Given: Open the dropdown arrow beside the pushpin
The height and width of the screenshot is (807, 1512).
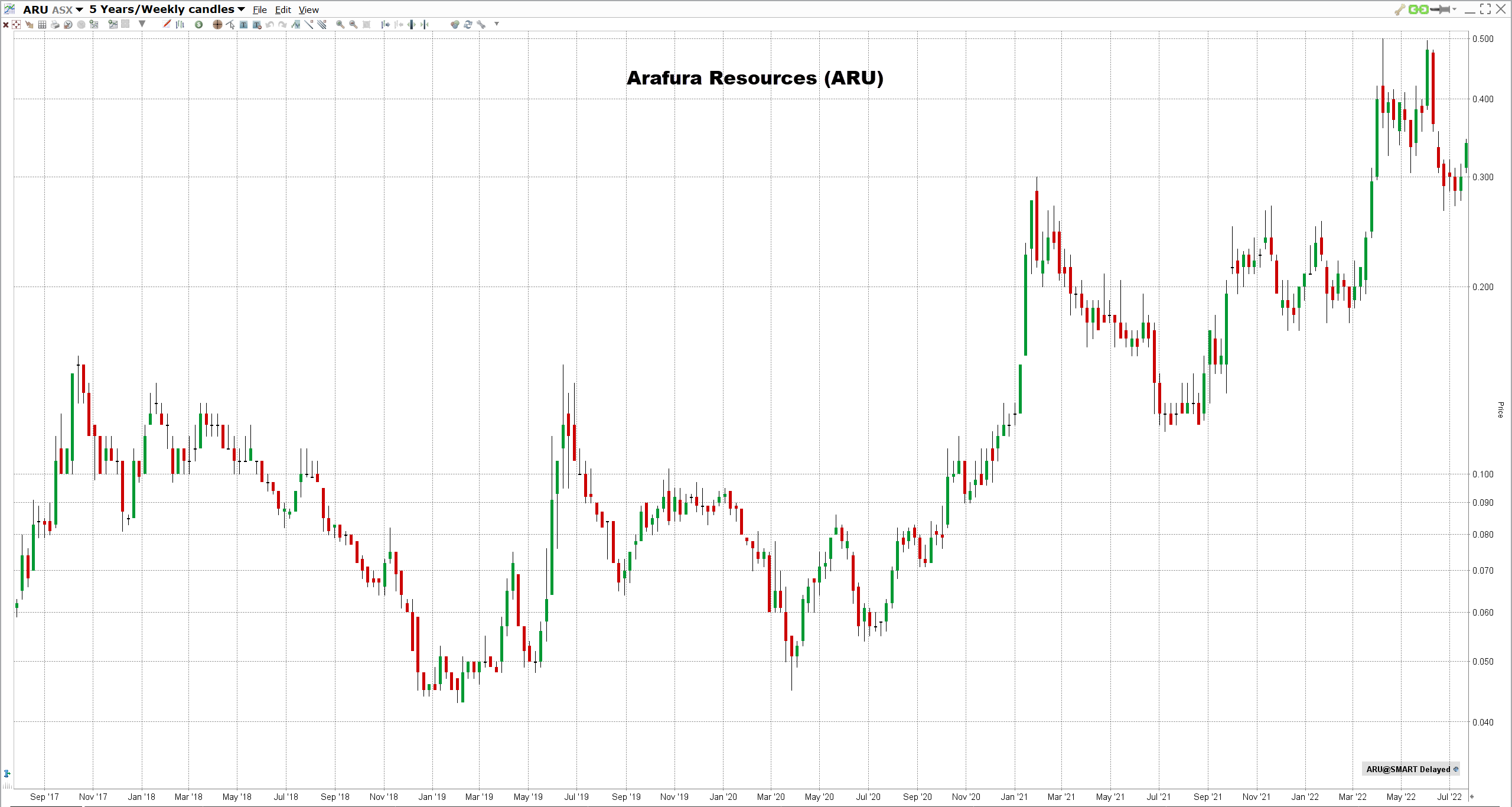Looking at the screenshot, I should pyautogui.click(x=1454, y=9).
